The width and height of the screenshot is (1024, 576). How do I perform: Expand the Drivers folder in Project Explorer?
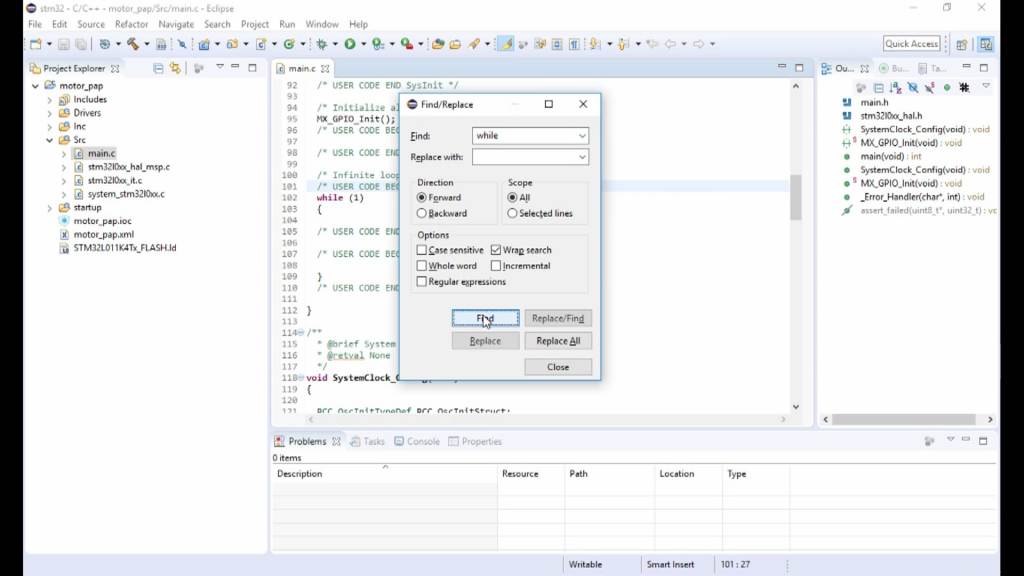point(49,113)
